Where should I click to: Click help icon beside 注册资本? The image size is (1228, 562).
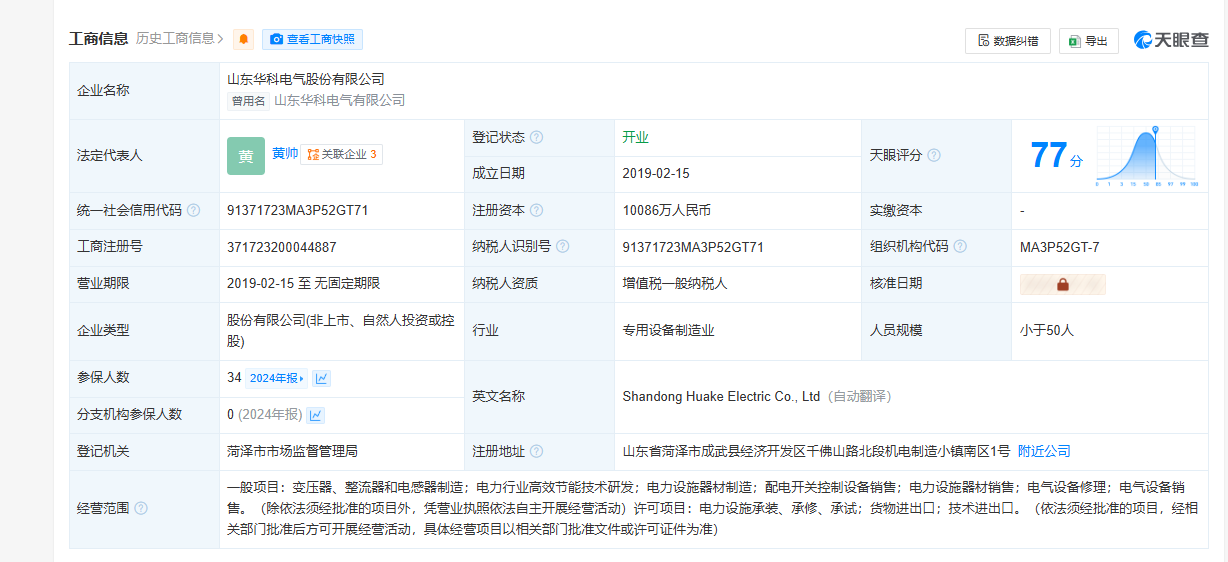click(536, 211)
